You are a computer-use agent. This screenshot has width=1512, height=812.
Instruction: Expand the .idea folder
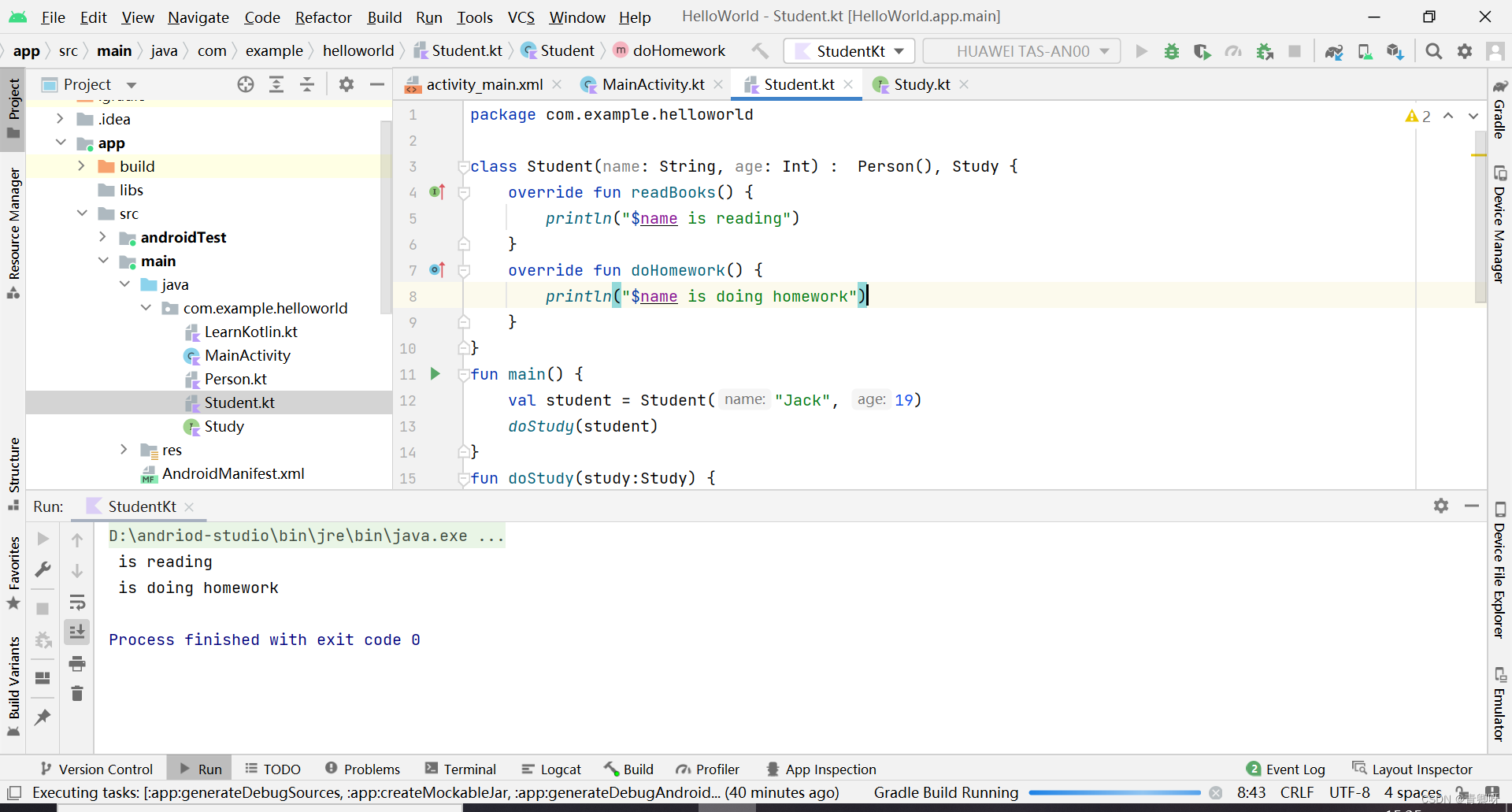(x=61, y=119)
